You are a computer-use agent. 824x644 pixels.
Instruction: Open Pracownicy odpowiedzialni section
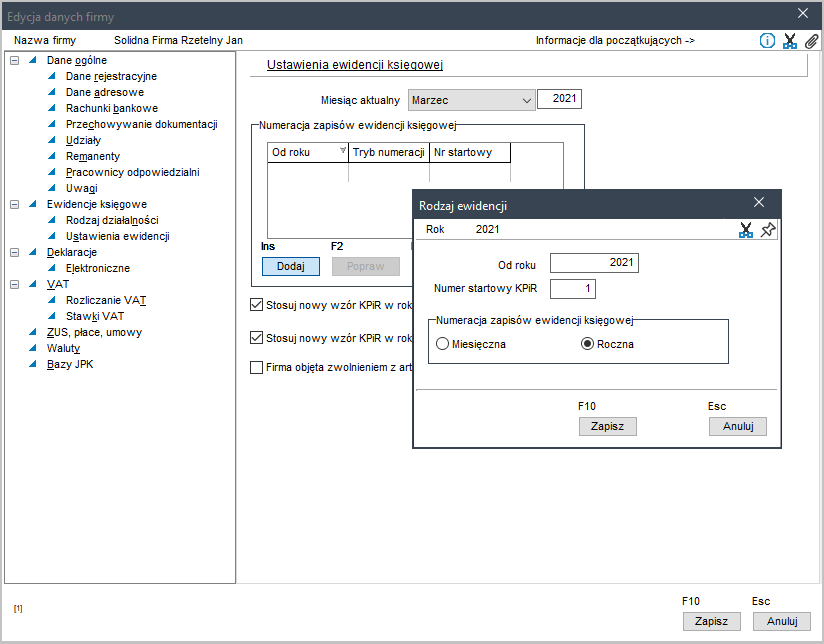click(132, 172)
